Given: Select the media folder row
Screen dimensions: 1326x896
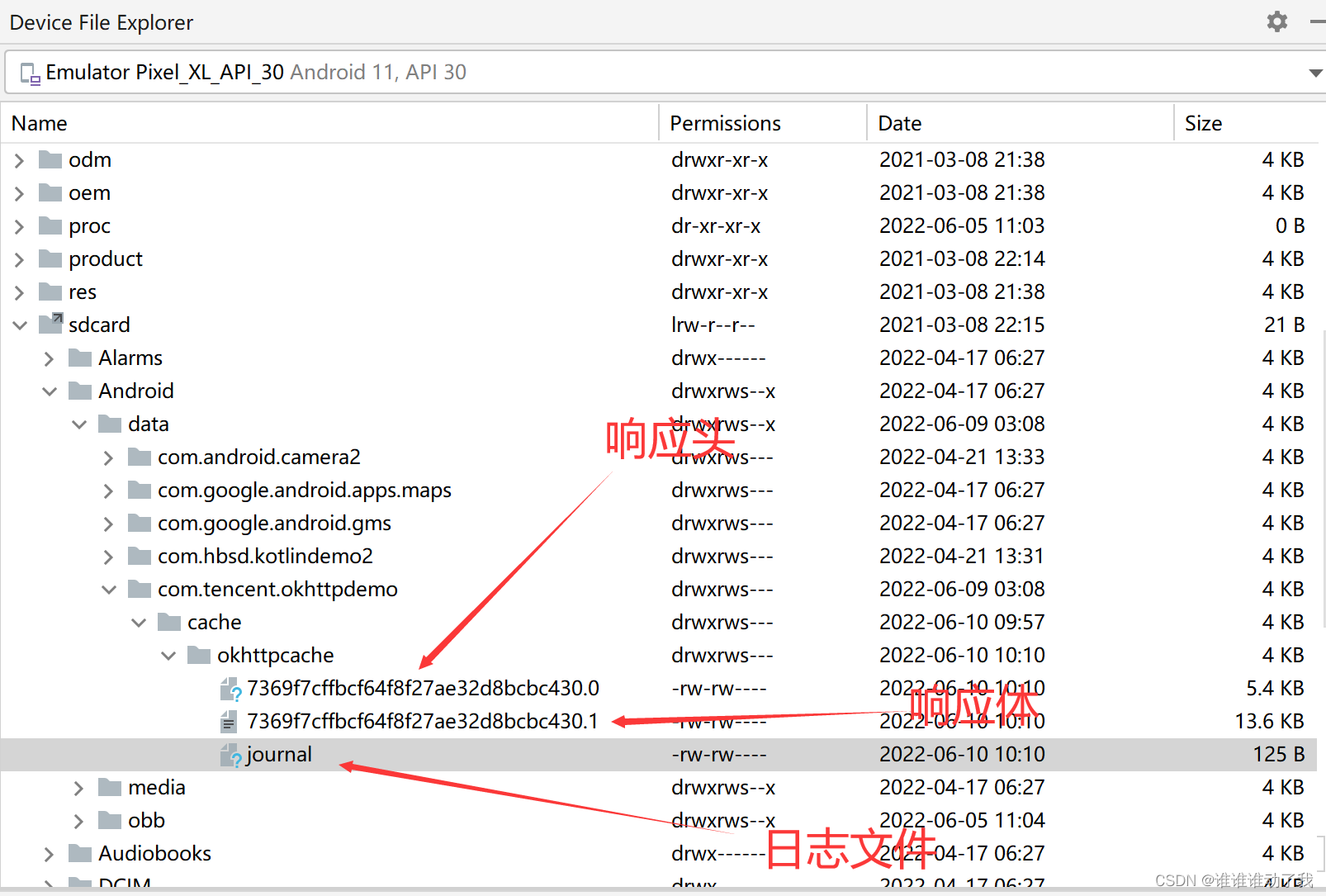Looking at the screenshot, I should [x=157, y=787].
